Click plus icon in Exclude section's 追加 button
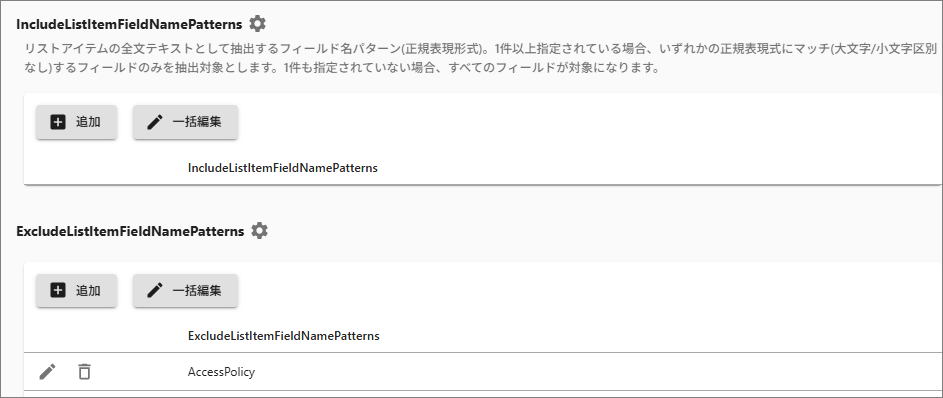943x398 pixels. 58,291
